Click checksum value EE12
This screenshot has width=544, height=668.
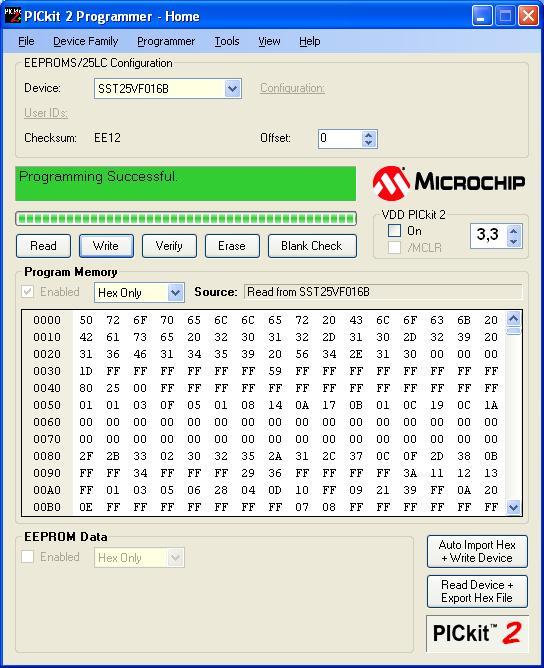(107, 138)
